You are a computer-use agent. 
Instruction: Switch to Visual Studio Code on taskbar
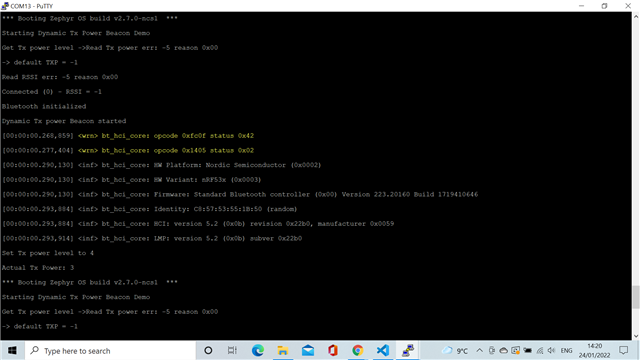(x=382, y=350)
